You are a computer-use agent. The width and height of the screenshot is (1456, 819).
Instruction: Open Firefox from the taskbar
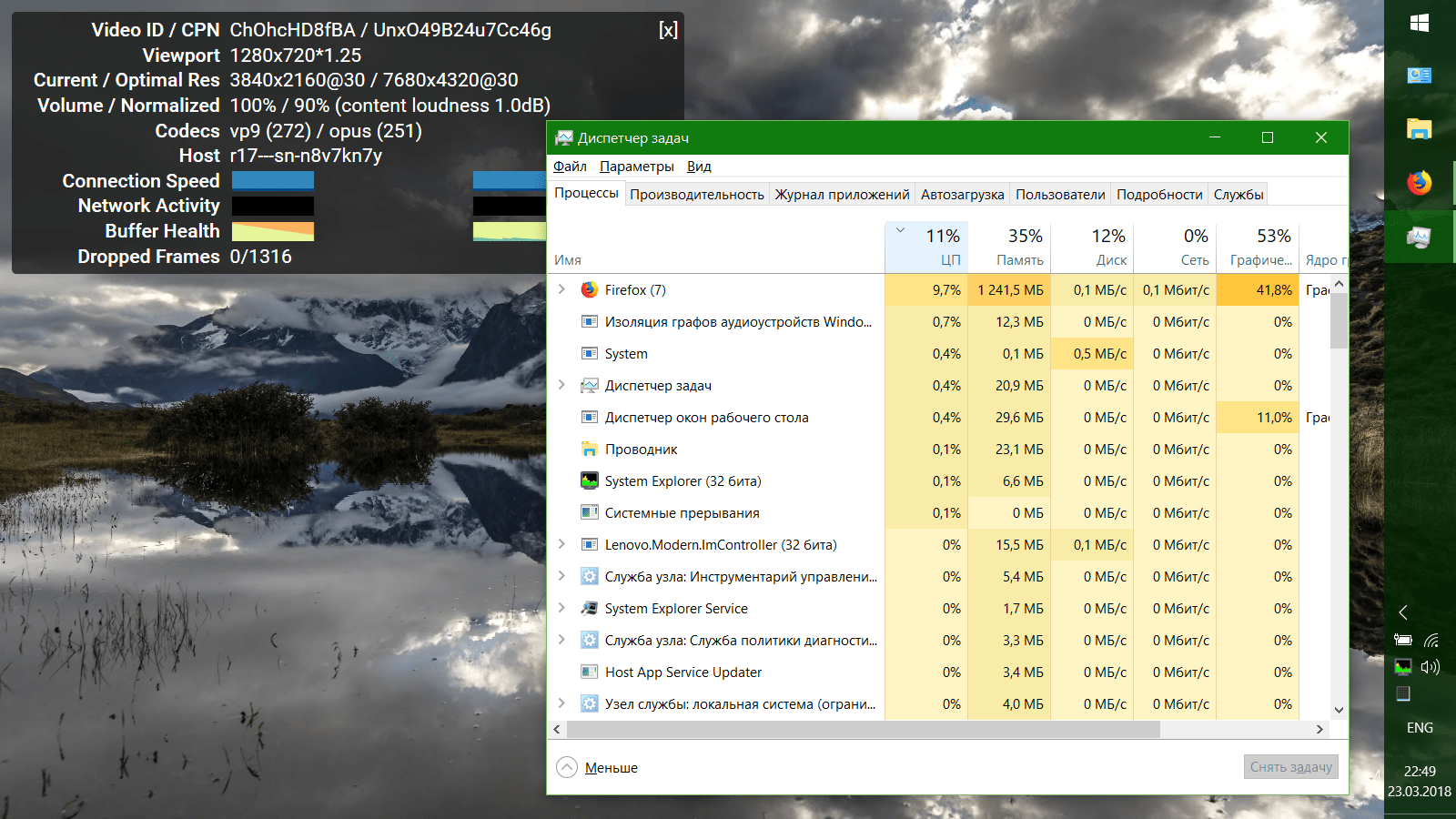pyautogui.click(x=1419, y=183)
